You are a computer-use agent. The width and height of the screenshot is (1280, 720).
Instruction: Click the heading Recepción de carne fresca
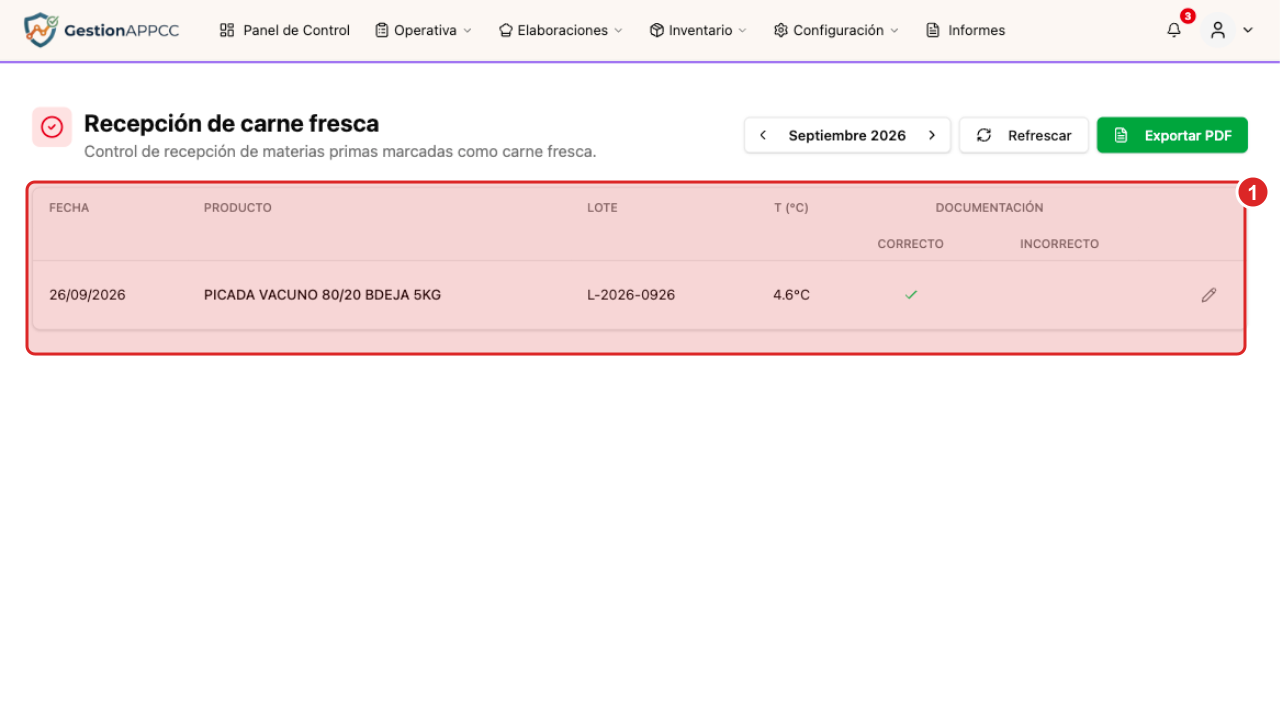coord(232,123)
